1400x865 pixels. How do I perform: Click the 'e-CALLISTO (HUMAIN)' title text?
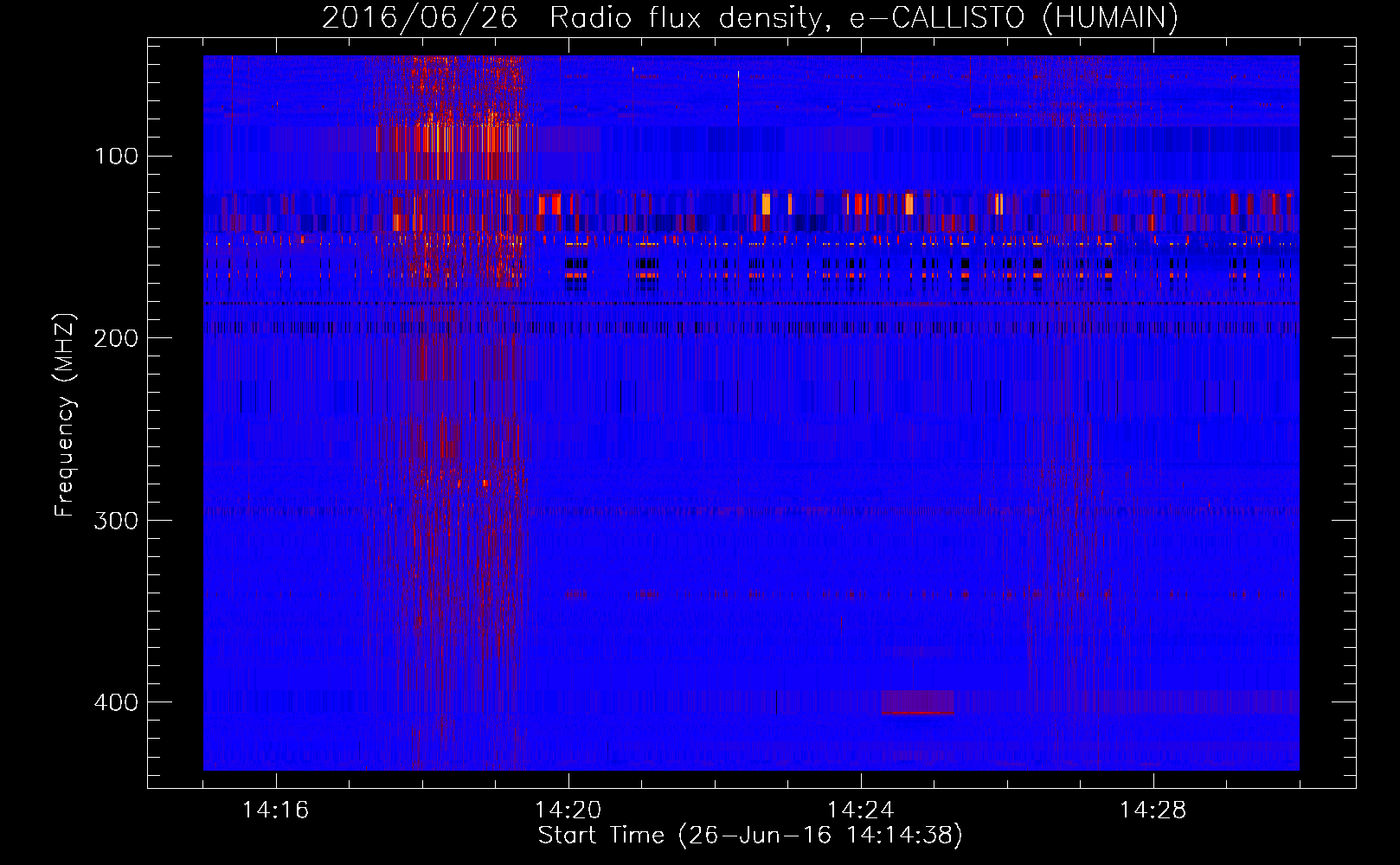(x=1013, y=18)
